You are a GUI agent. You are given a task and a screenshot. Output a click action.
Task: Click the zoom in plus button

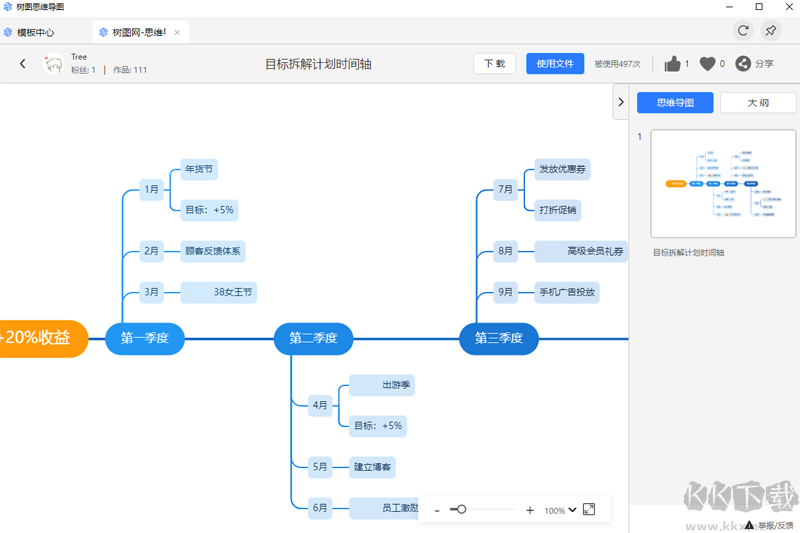529,511
